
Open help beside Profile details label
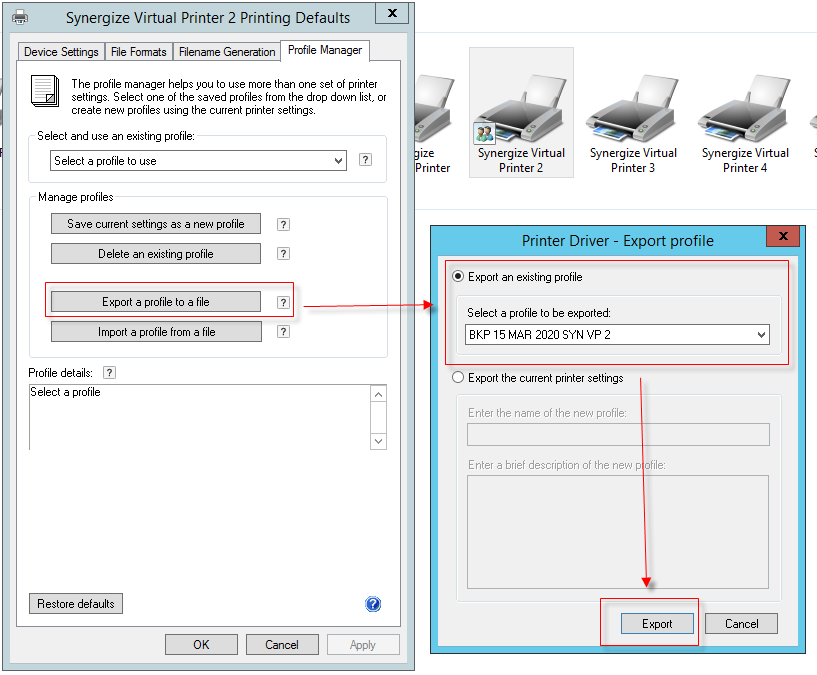(109, 373)
